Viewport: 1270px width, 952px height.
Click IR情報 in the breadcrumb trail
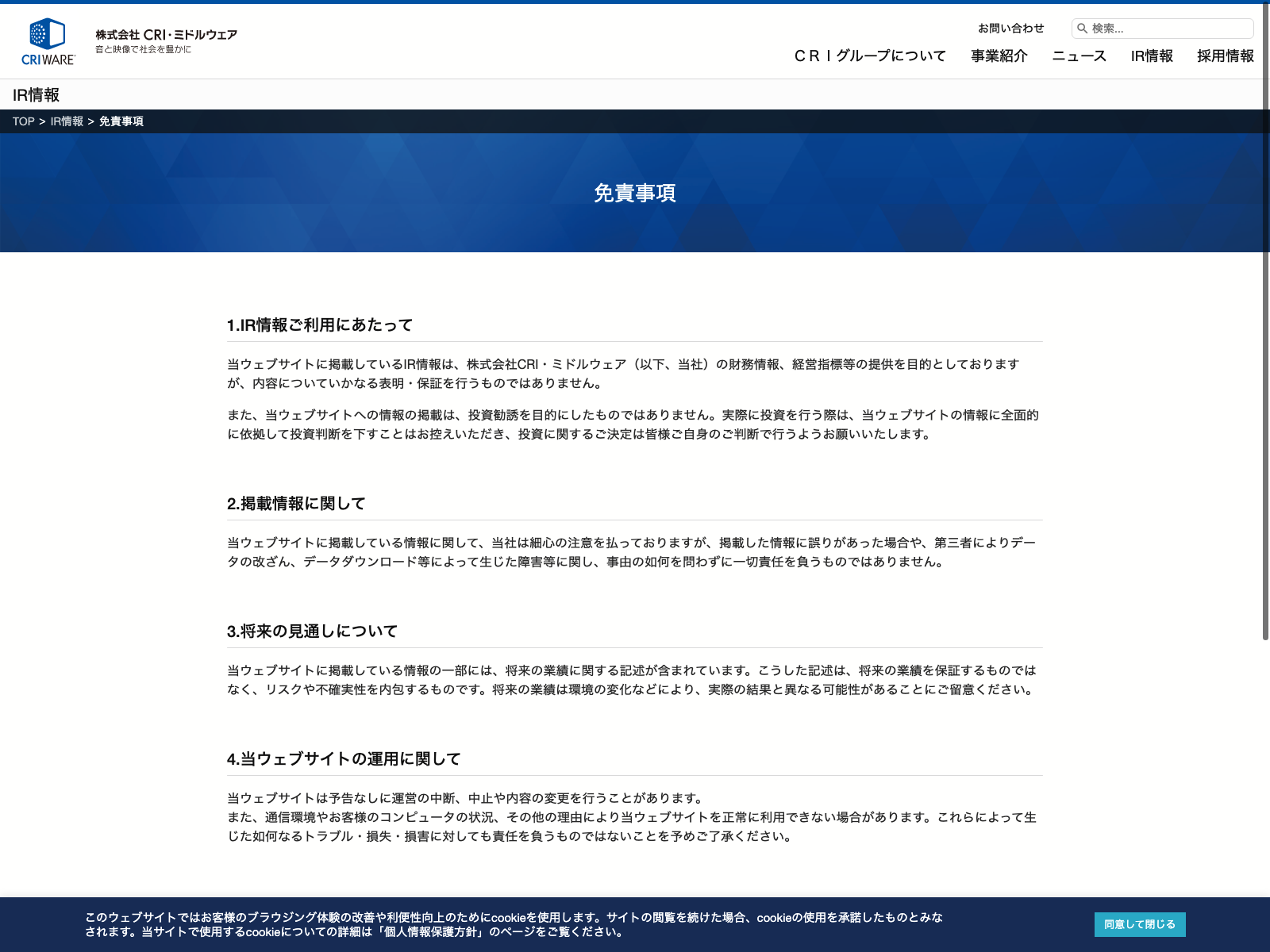[x=67, y=121]
